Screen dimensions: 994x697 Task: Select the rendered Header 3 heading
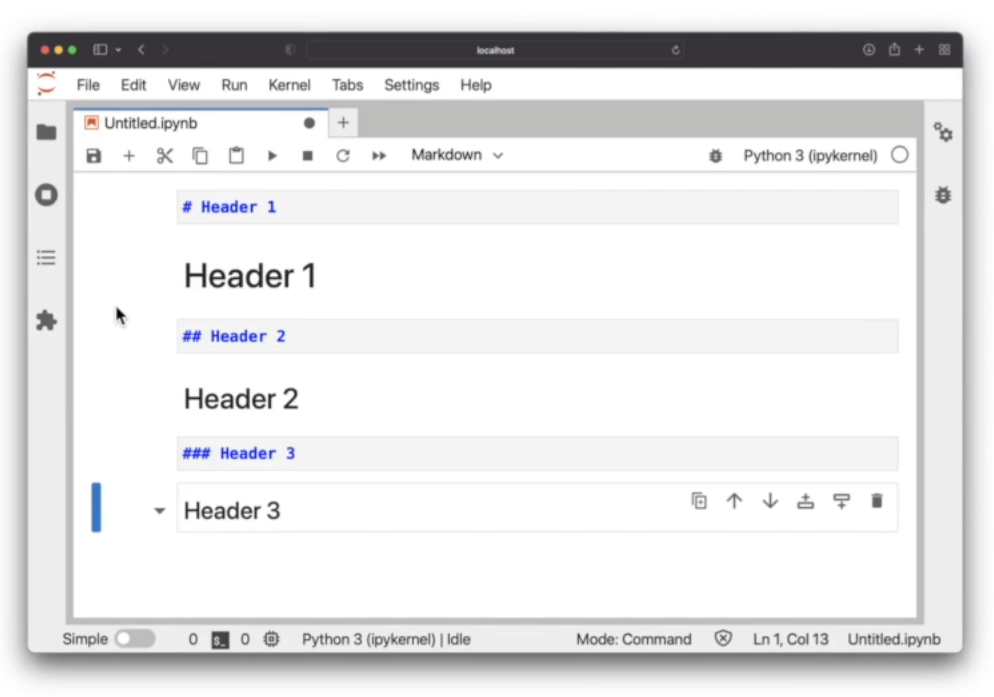tap(232, 511)
